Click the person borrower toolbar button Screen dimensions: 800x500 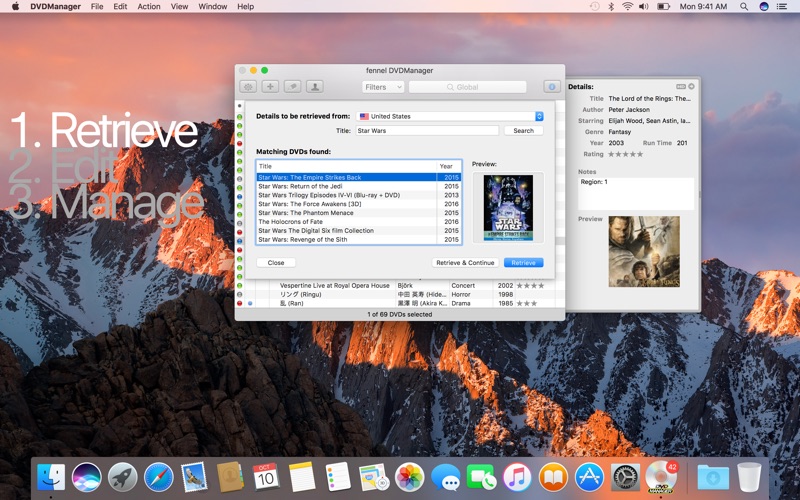tap(315, 87)
